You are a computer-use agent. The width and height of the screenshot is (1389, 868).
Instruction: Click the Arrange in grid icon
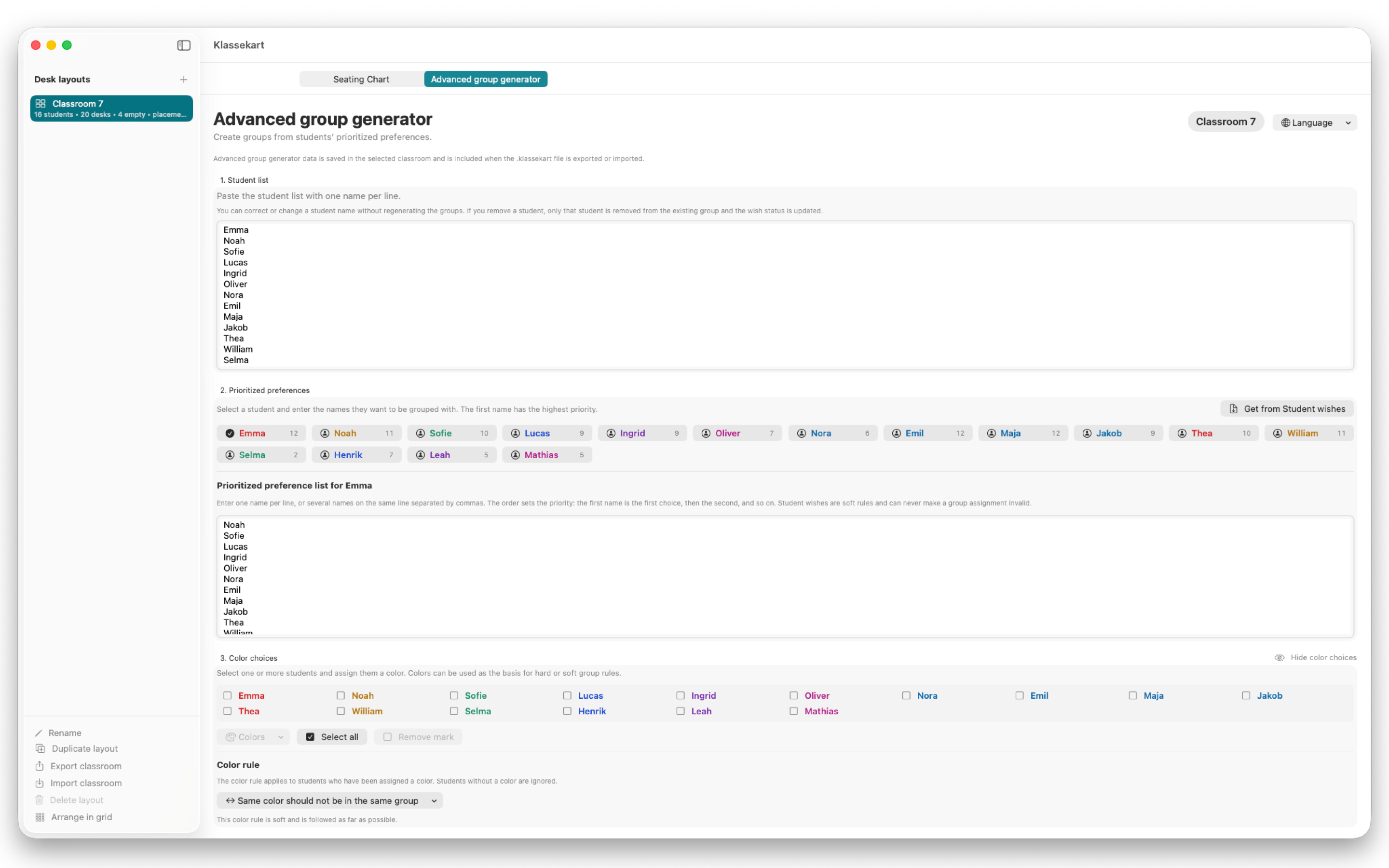coord(40,817)
